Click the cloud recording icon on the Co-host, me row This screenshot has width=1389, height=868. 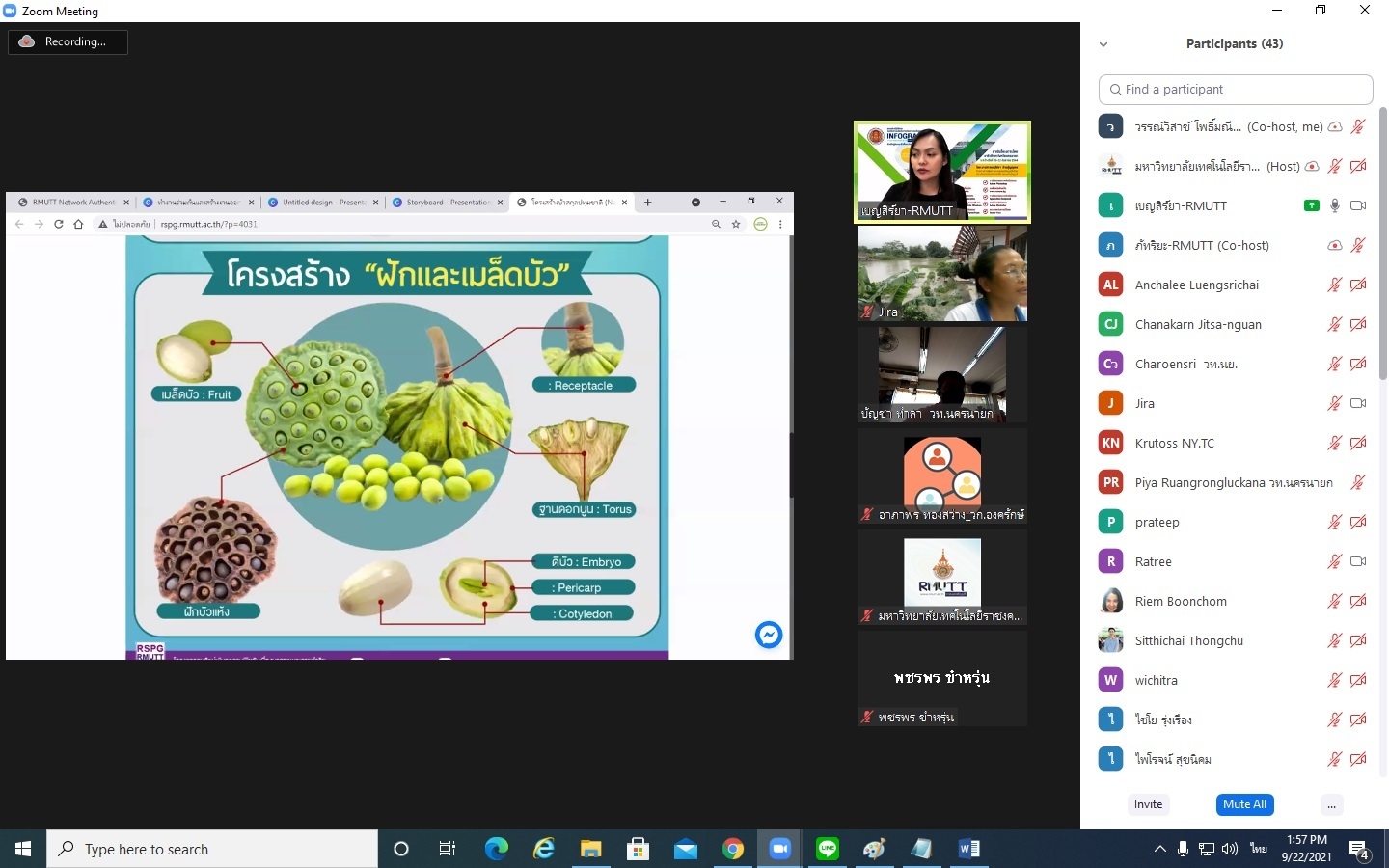pos(1335,126)
